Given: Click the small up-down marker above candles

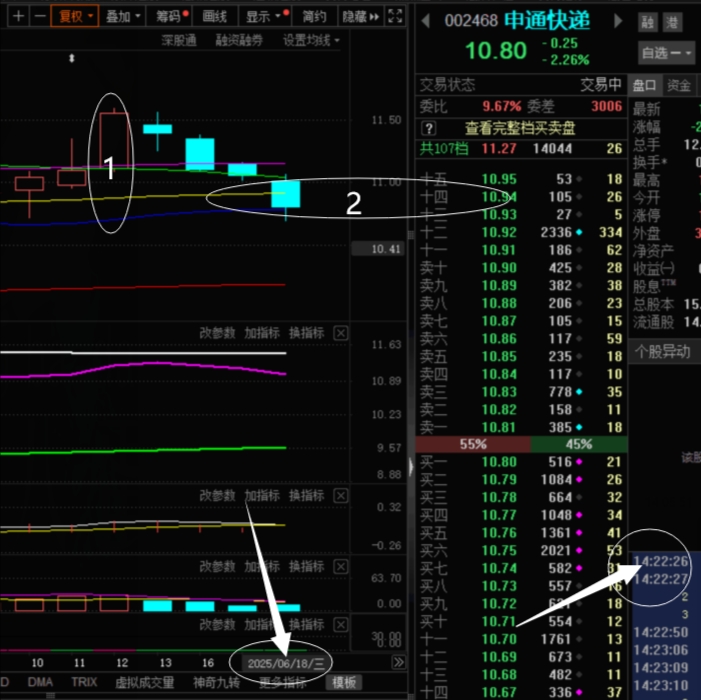Looking at the screenshot, I should click(72, 58).
